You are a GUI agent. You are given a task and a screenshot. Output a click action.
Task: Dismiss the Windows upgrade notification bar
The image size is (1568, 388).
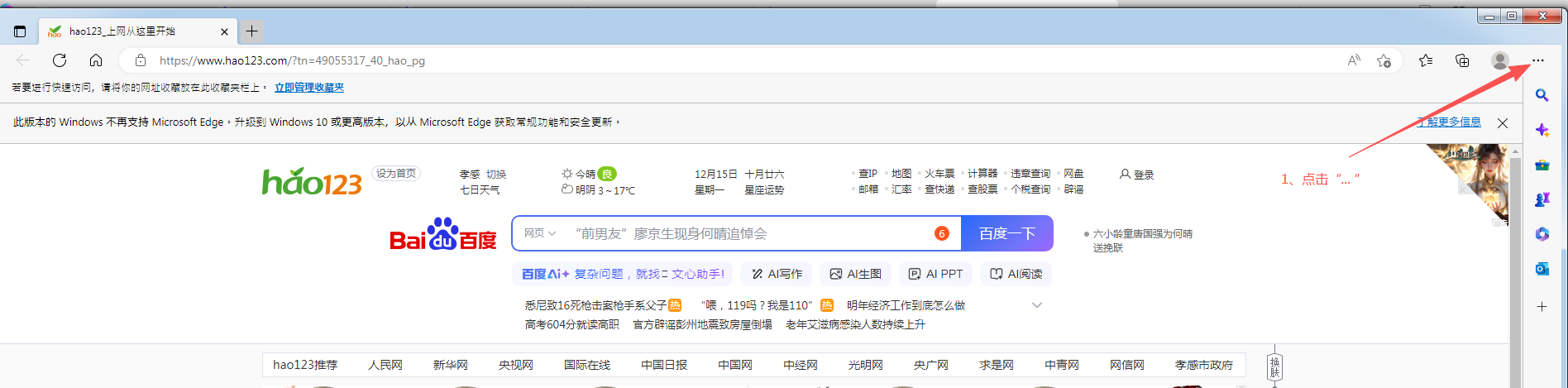(x=1503, y=122)
